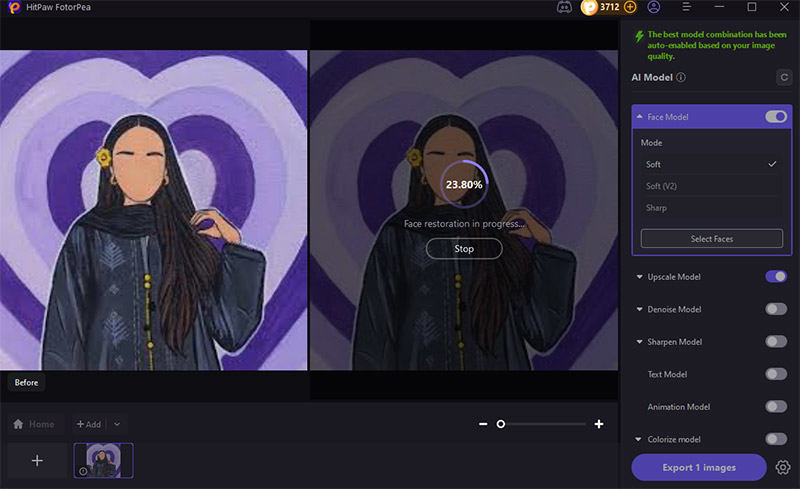Image resolution: width=800 pixels, height=489 pixels.
Task: Click the AI Model reset icon
Action: coord(783,77)
